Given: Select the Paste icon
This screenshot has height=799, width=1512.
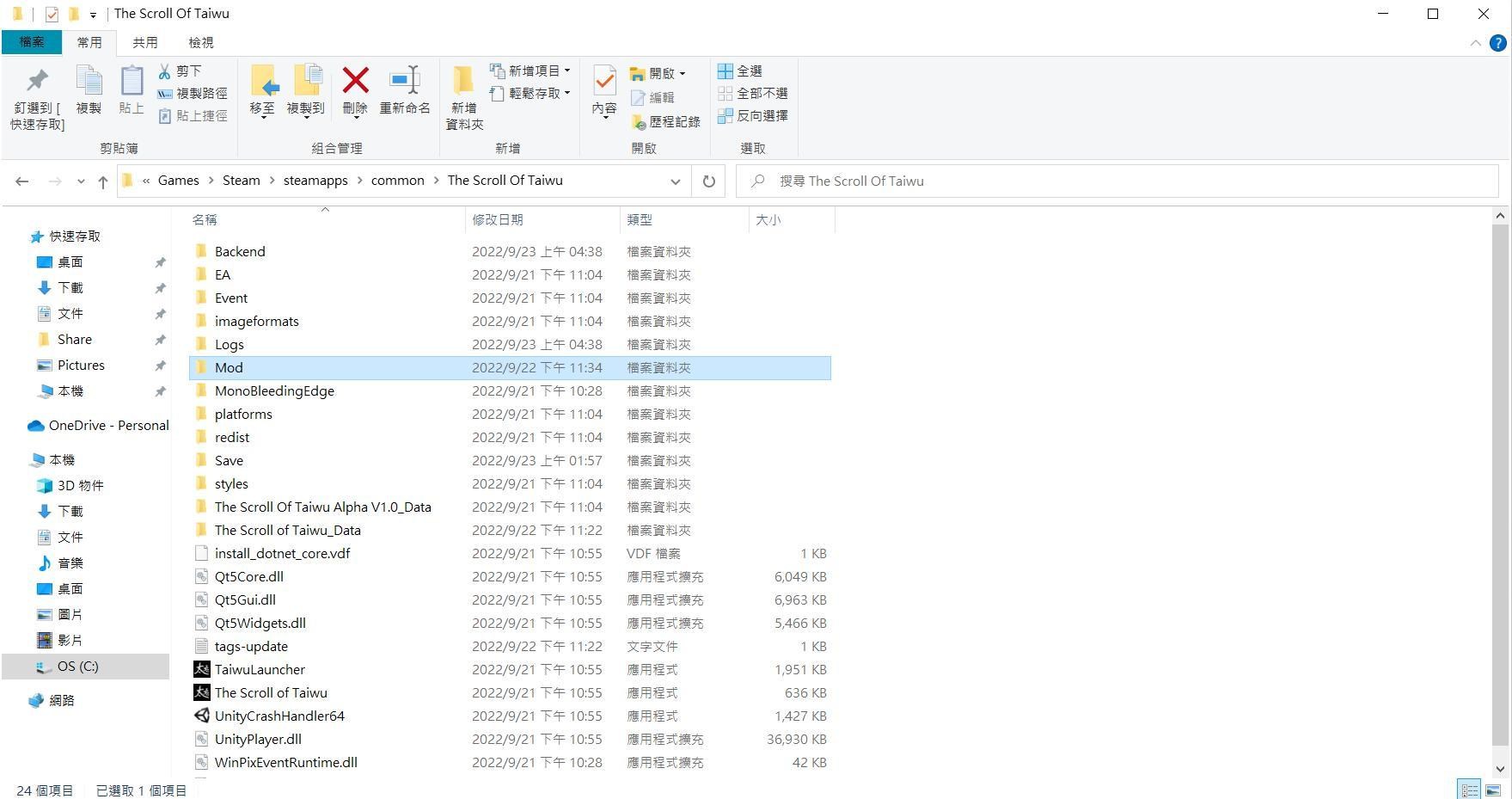Looking at the screenshot, I should point(131,90).
